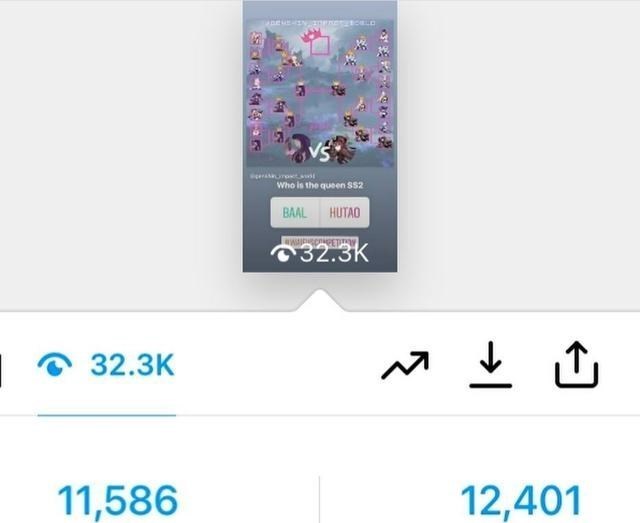Tap the hashtag sticker below the poll

(x=320, y=241)
